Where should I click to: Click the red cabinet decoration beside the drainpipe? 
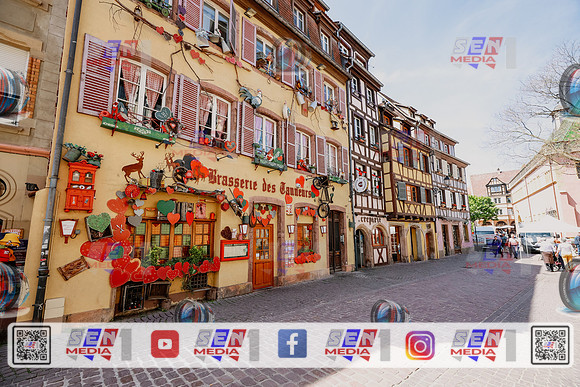(x=81, y=186)
